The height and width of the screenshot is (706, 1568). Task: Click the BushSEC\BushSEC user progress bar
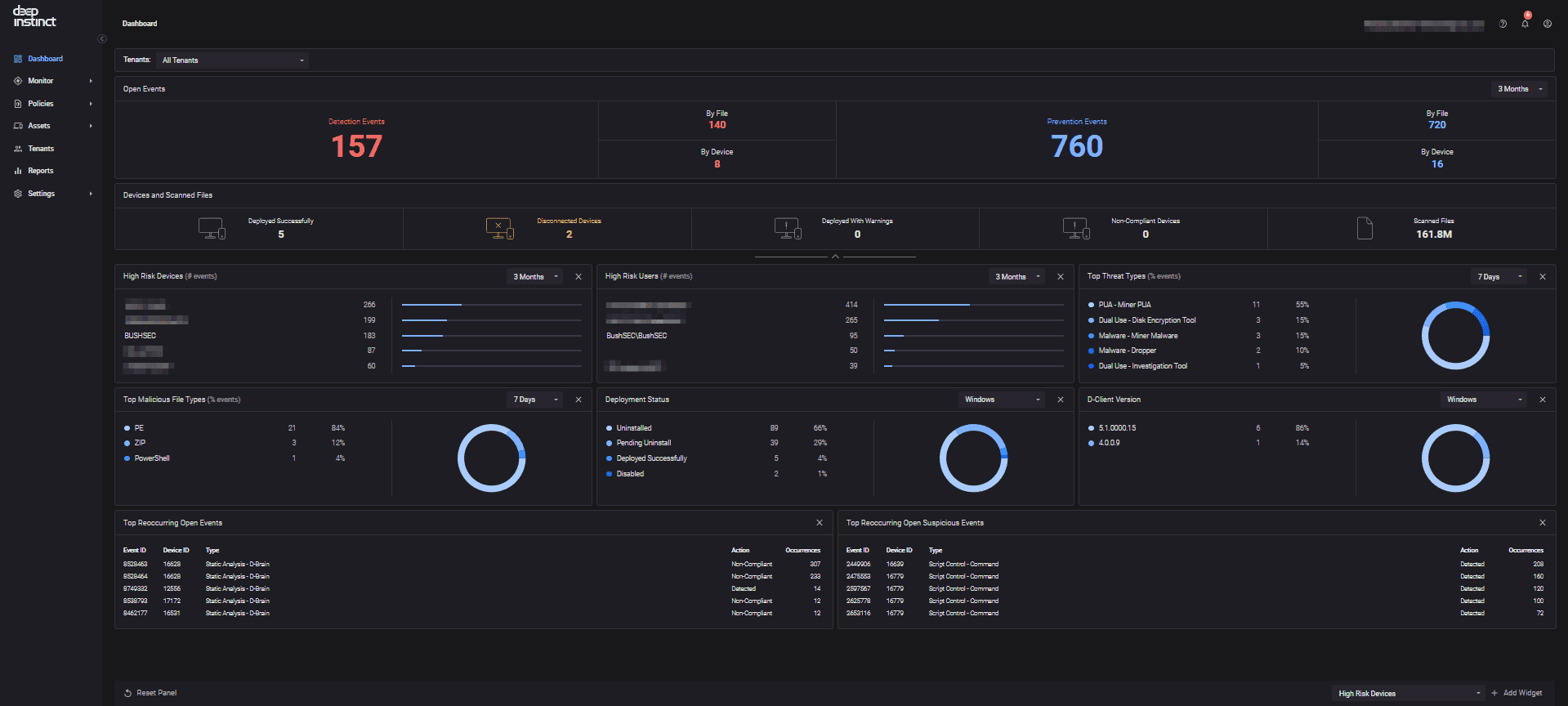coord(974,336)
